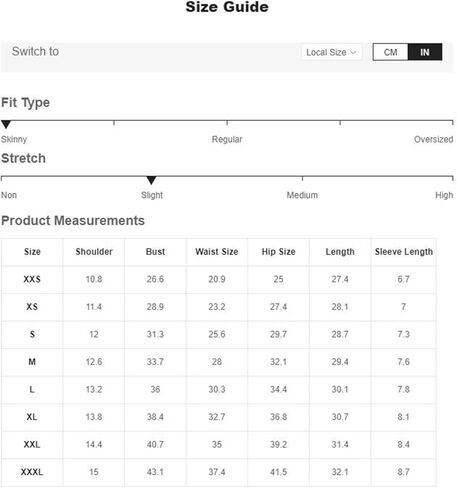Click the High stretch label

coord(444,195)
